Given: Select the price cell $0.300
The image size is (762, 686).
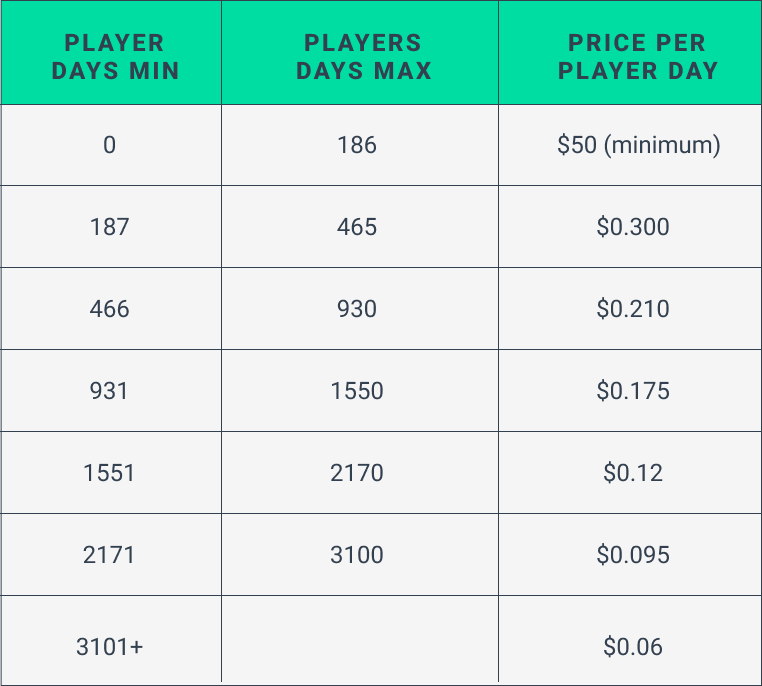Looking at the screenshot, I should pyautogui.click(x=630, y=226).
